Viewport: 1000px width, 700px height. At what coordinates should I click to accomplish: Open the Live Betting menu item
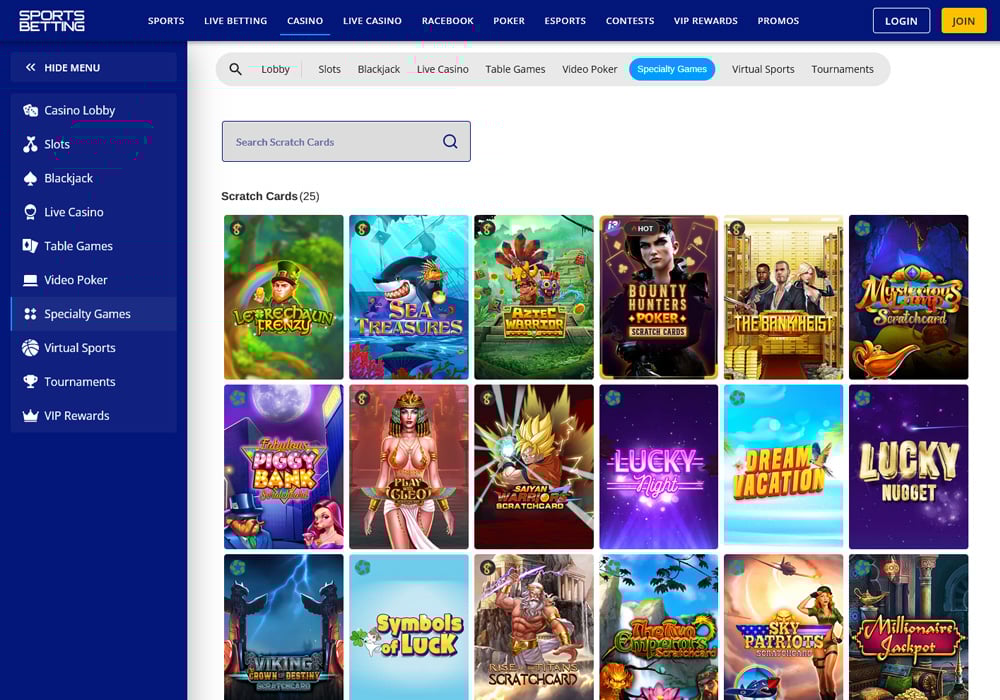235,21
